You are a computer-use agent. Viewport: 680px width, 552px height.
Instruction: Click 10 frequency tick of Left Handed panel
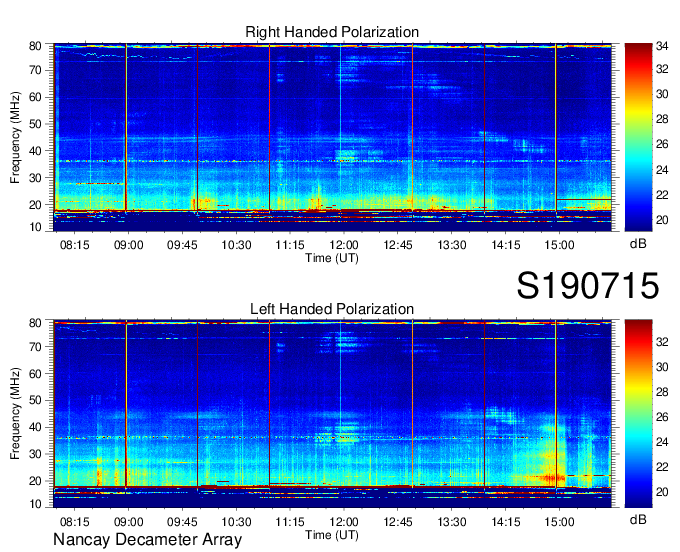pos(36,504)
